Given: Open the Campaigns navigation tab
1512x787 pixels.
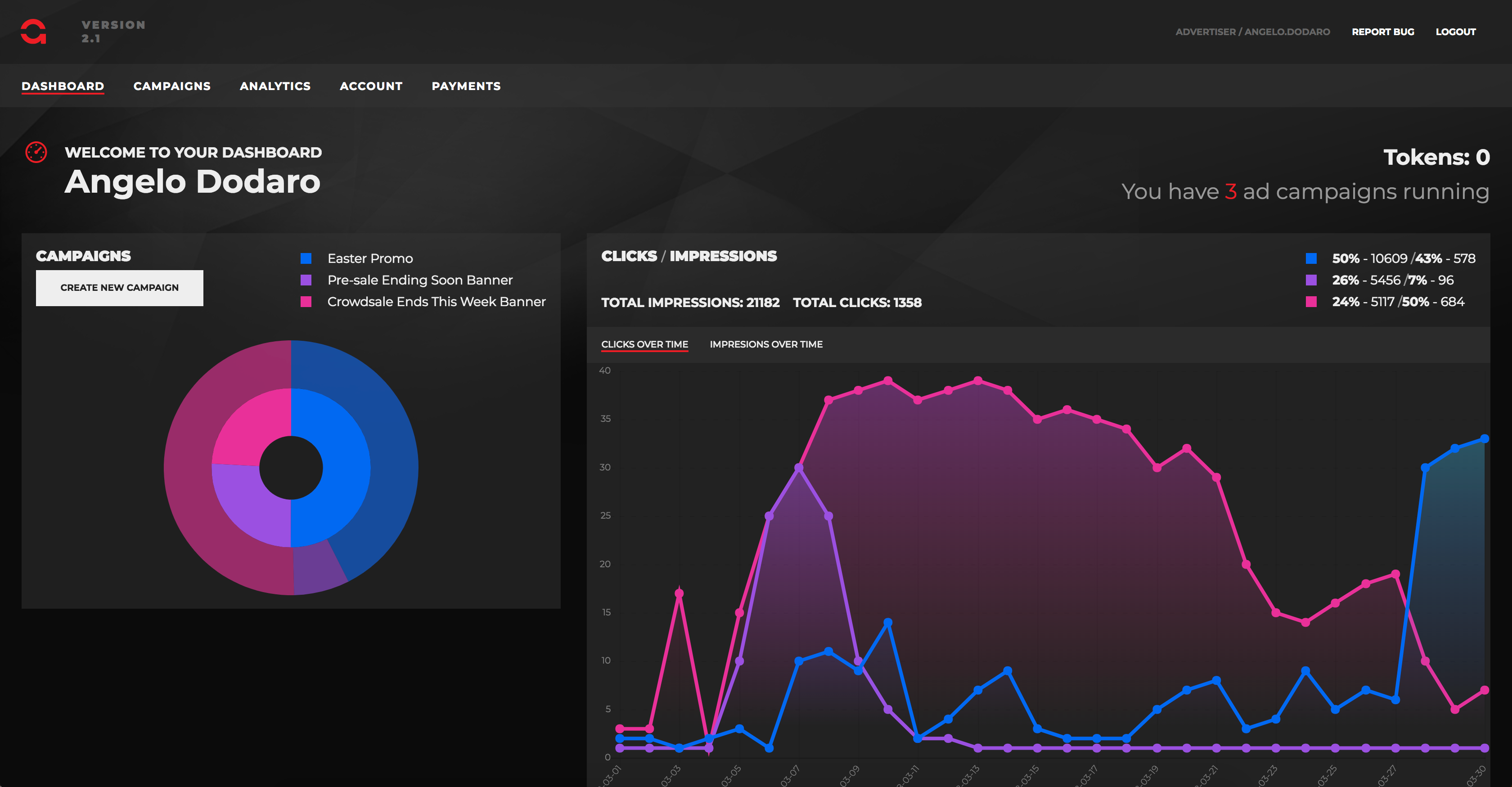Looking at the screenshot, I should (171, 86).
